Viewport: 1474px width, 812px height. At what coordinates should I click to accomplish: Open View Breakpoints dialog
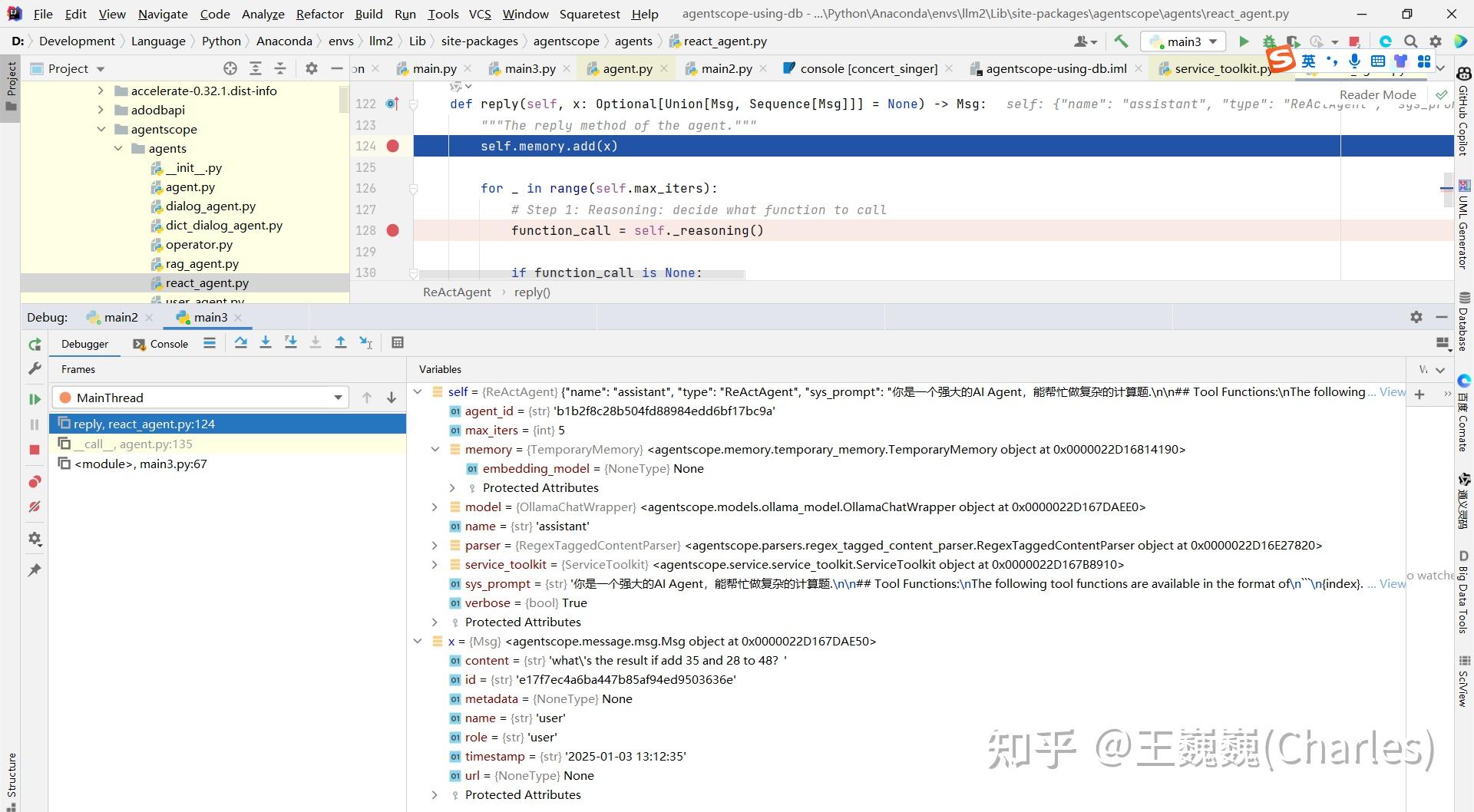coord(34,482)
